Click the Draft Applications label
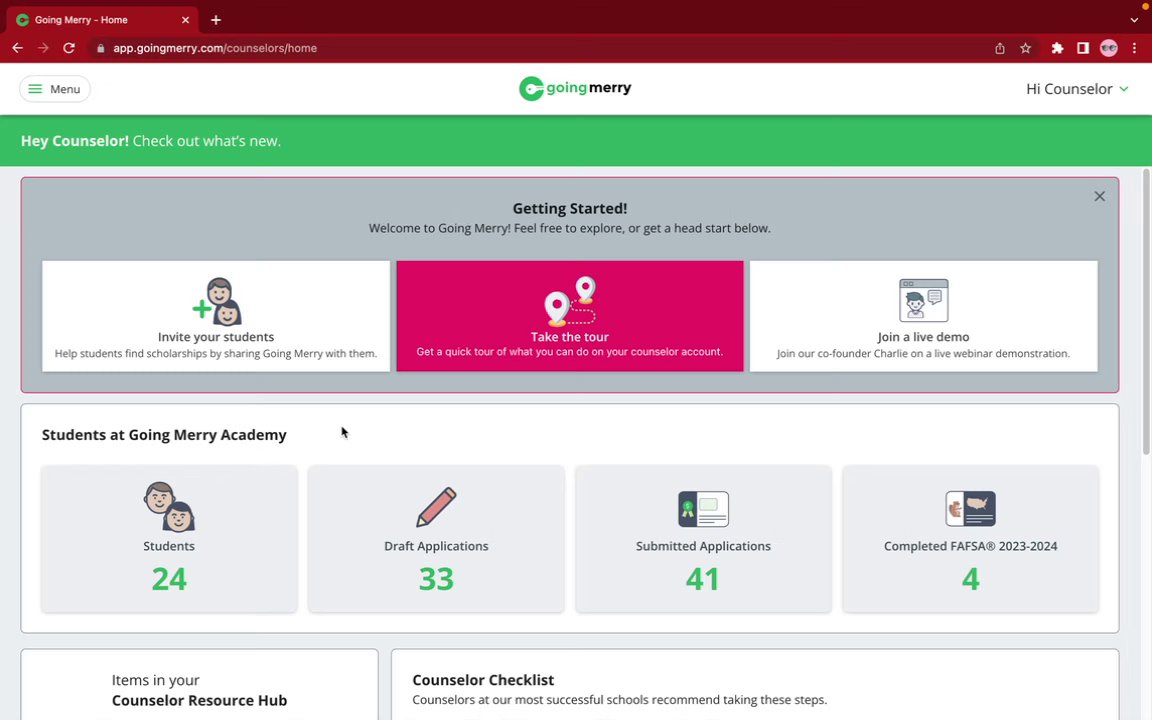Image resolution: width=1152 pixels, height=720 pixels. (436, 546)
